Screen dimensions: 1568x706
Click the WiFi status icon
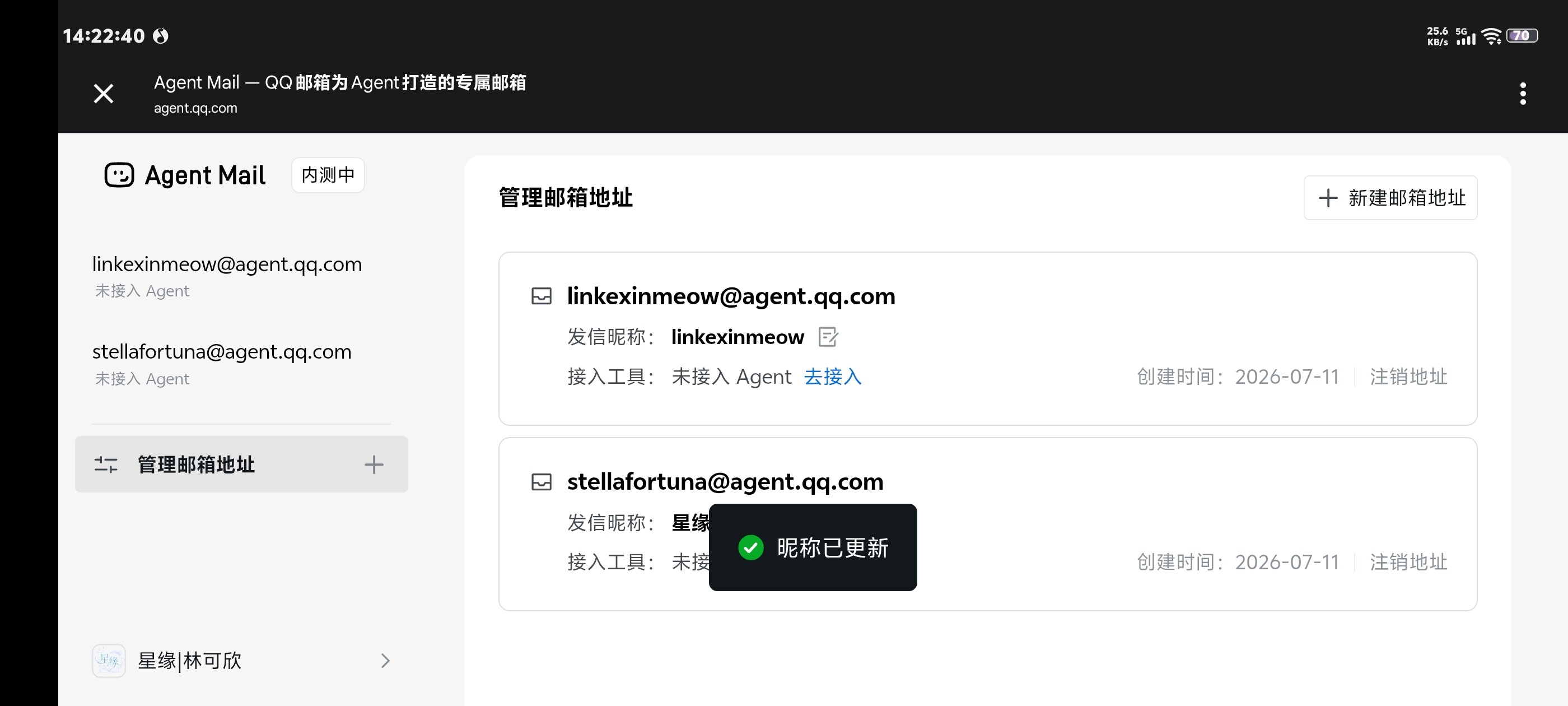click(1491, 36)
